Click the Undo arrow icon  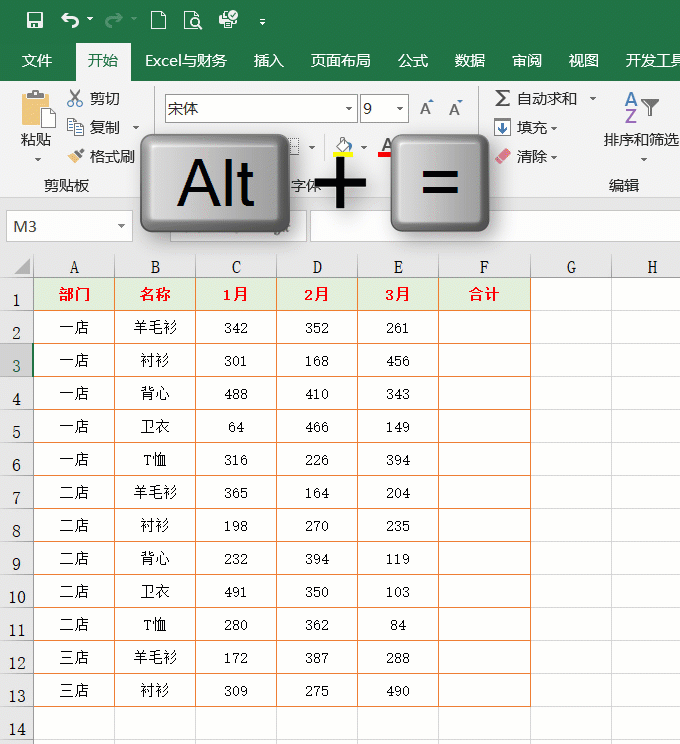click(70, 20)
